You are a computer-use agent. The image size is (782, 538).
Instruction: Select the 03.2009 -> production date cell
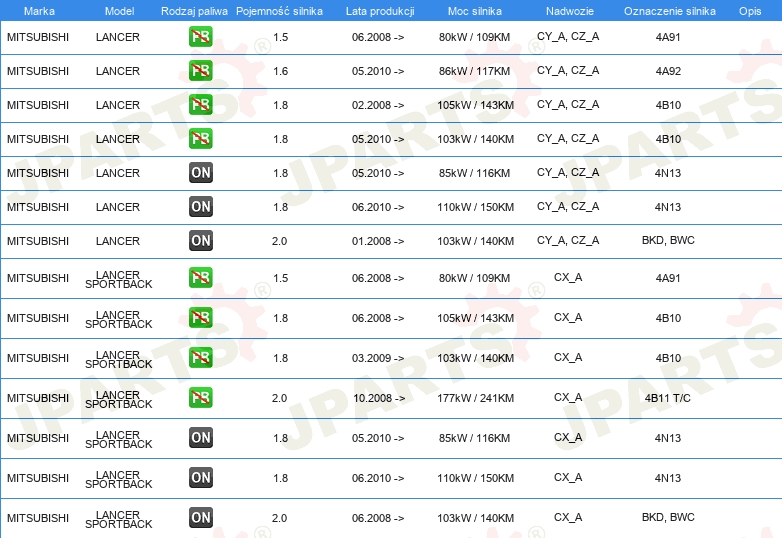click(378, 358)
